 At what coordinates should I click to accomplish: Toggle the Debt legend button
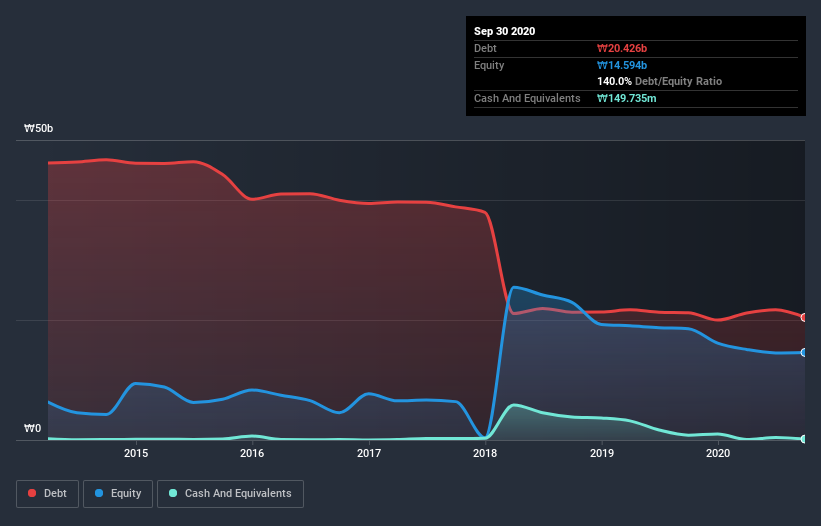click(48, 494)
